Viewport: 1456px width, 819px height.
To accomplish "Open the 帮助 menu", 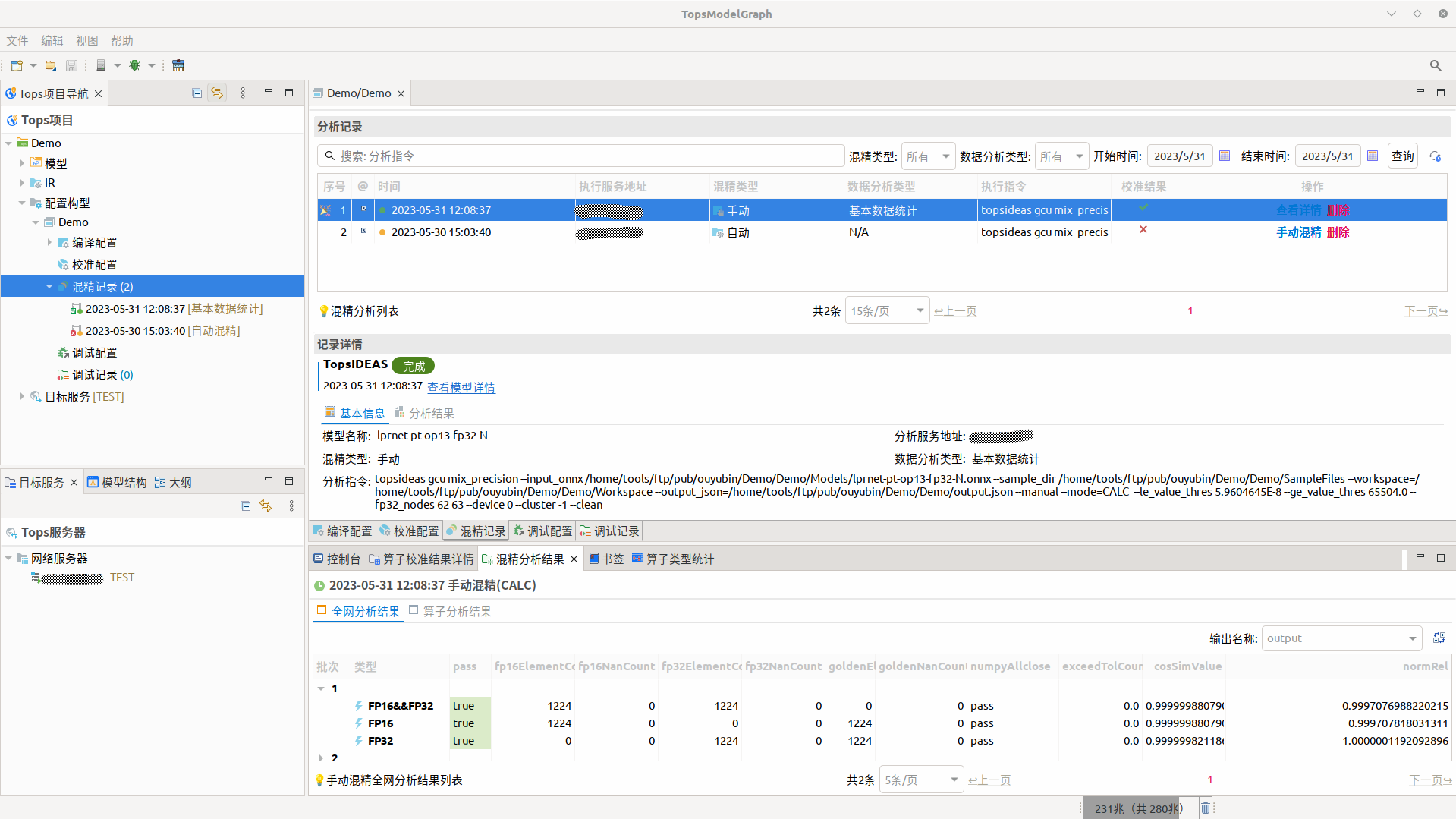I will pos(121,41).
